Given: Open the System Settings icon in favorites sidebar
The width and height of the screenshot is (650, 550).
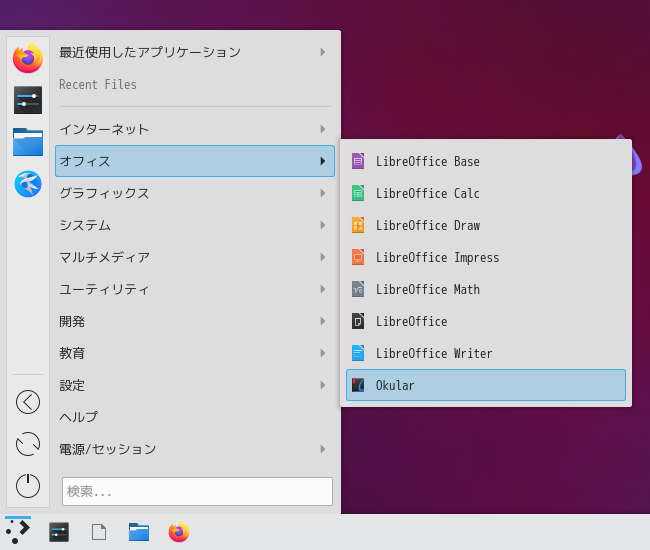Looking at the screenshot, I should [28, 100].
